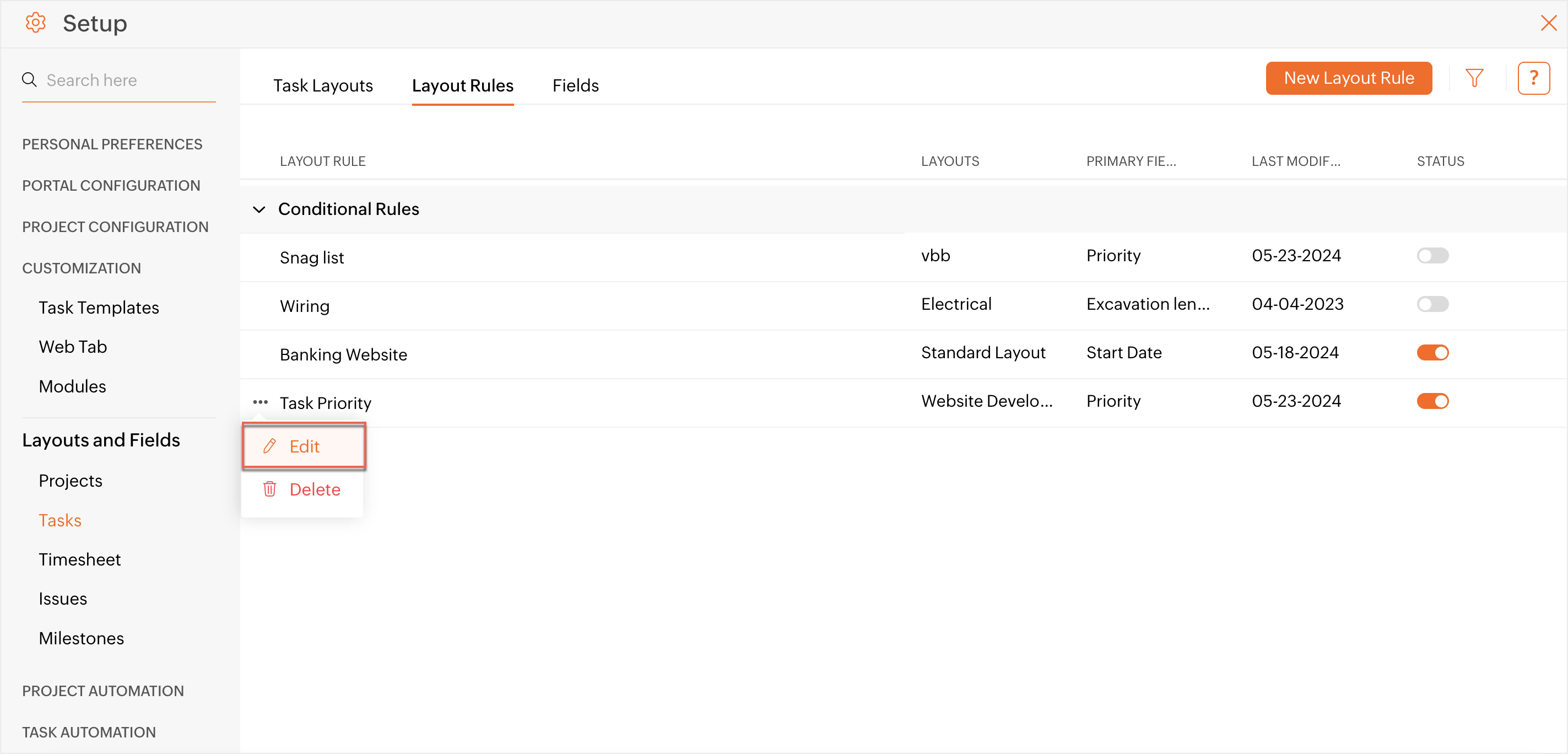1568x754 pixels.
Task: Close Setup with the orange X
Action: tap(1548, 23)
